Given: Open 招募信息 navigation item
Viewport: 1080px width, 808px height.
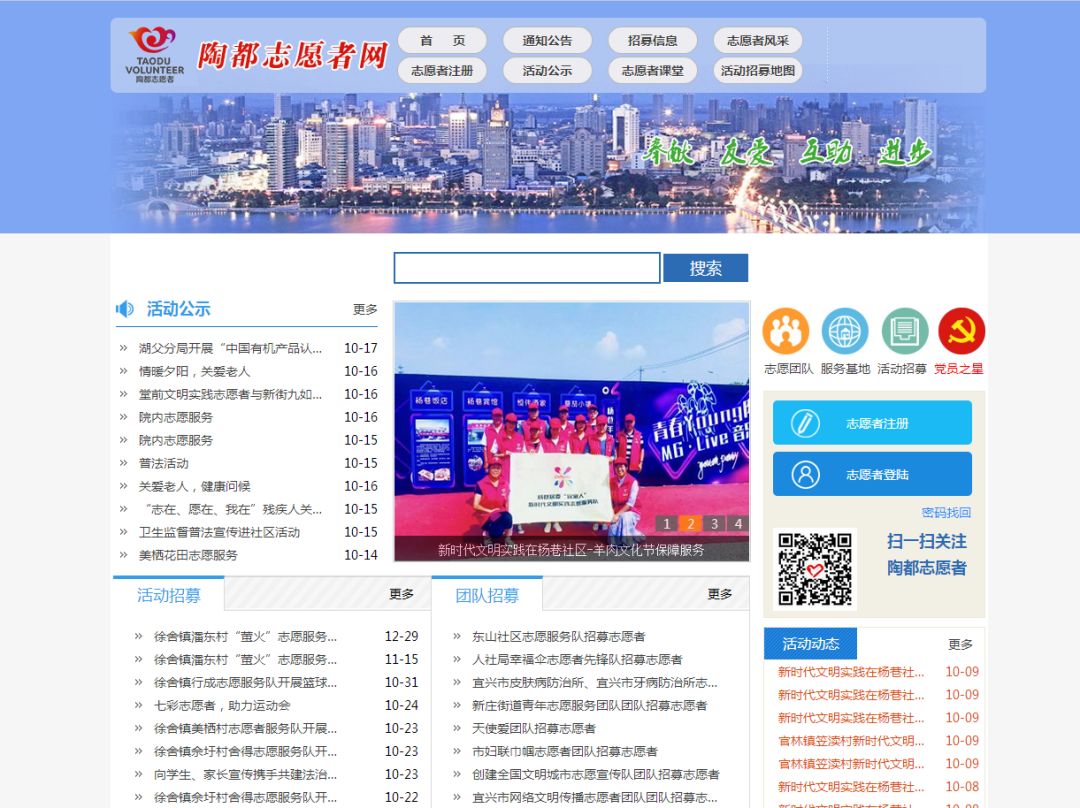Looking at the screenshot, I should 652,41.
